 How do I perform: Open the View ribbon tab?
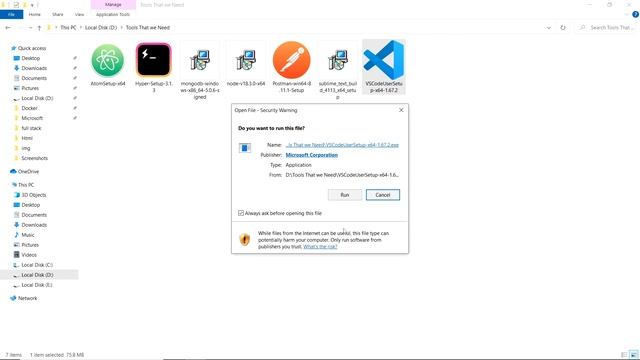coord(80,14)
